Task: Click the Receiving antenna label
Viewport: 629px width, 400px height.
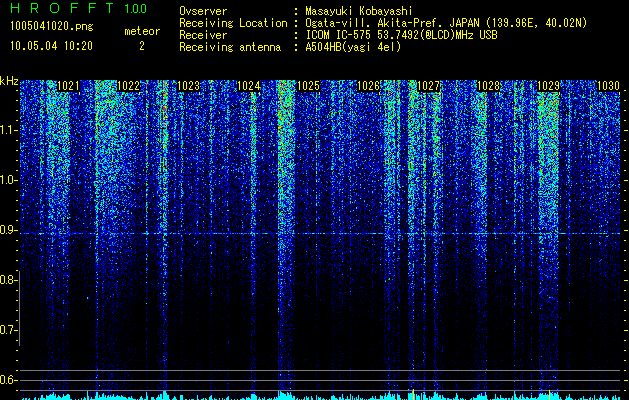Action: [230, 47]
